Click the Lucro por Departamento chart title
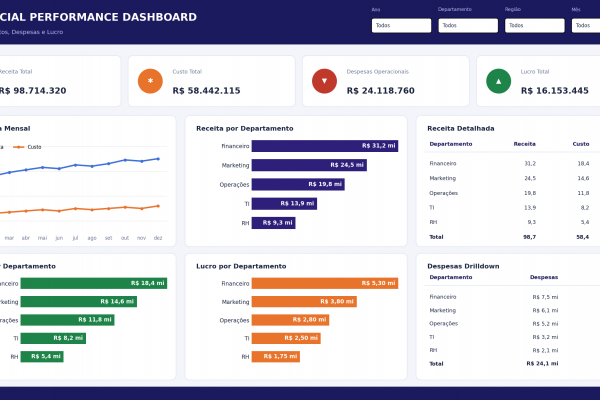Screen dimensions: 600x400 241,266
